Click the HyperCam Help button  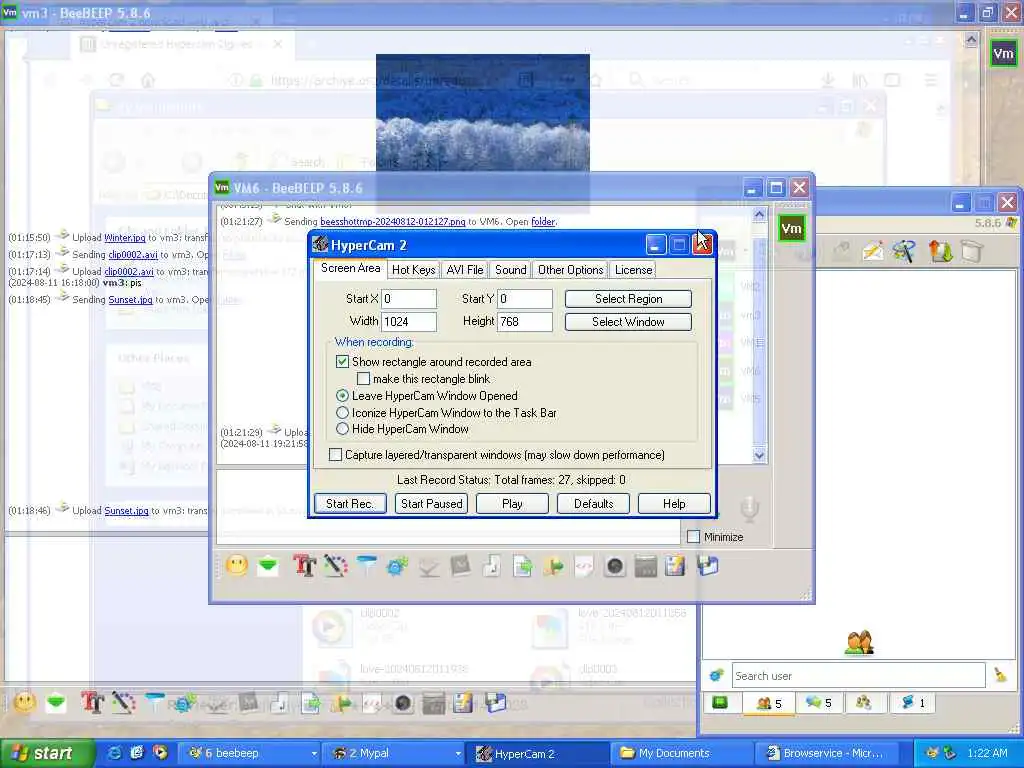(x=674, y=504)
